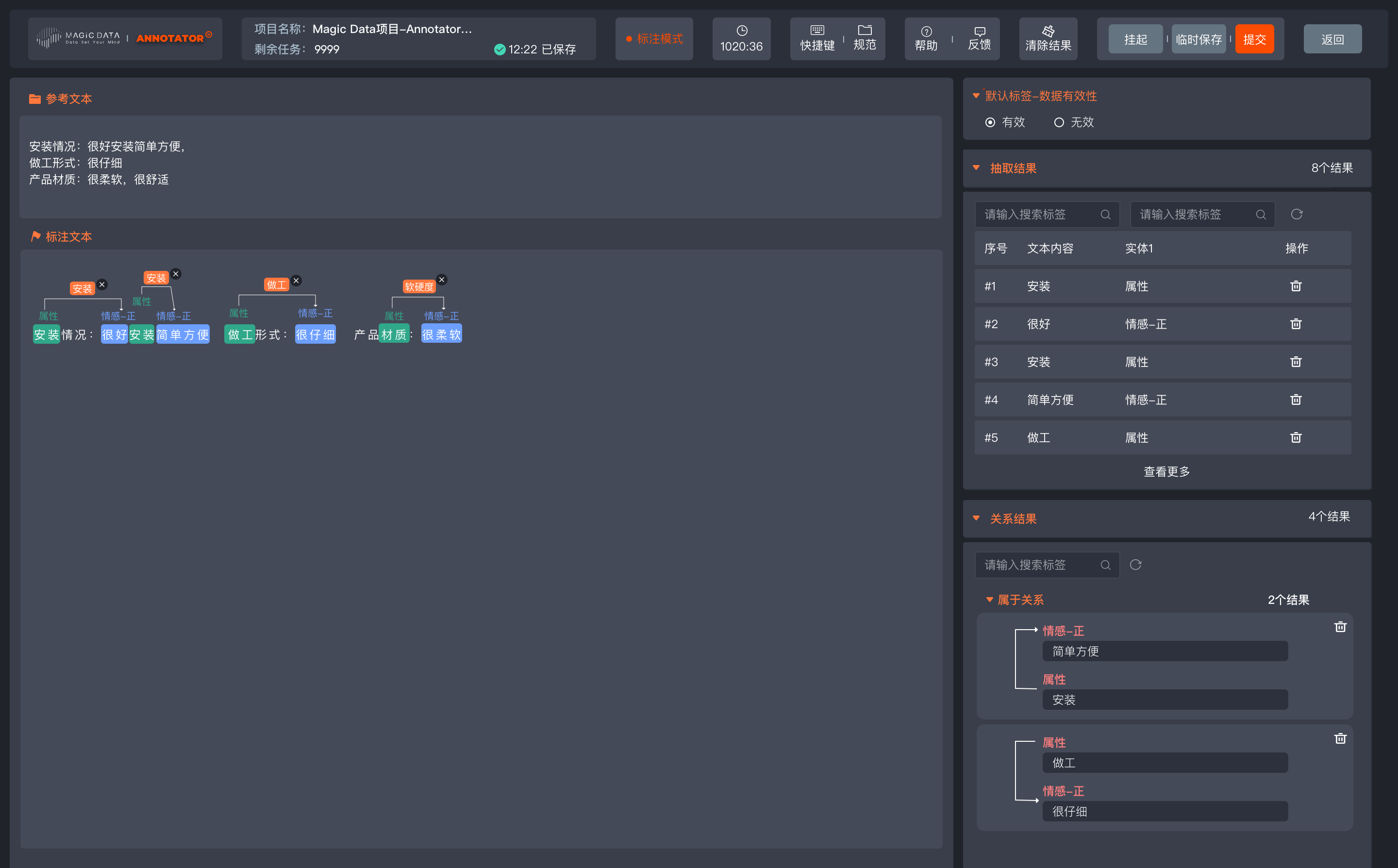This screenshot has width=1398, height=868.
Task: Collapse the 属于关系 group
Action: pyautogui.click(x=989, y=600)
